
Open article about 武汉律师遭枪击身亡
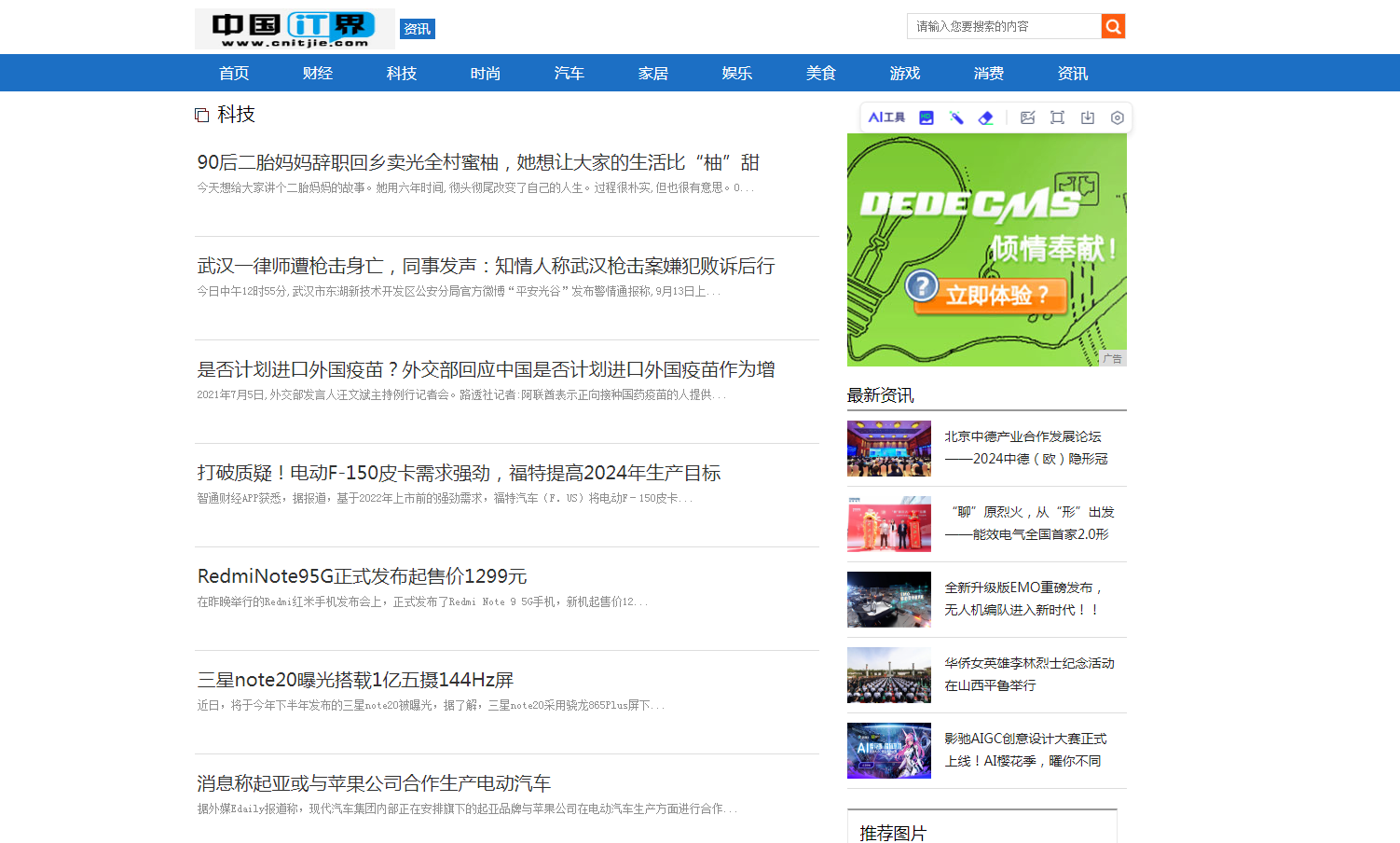point(486,266)
